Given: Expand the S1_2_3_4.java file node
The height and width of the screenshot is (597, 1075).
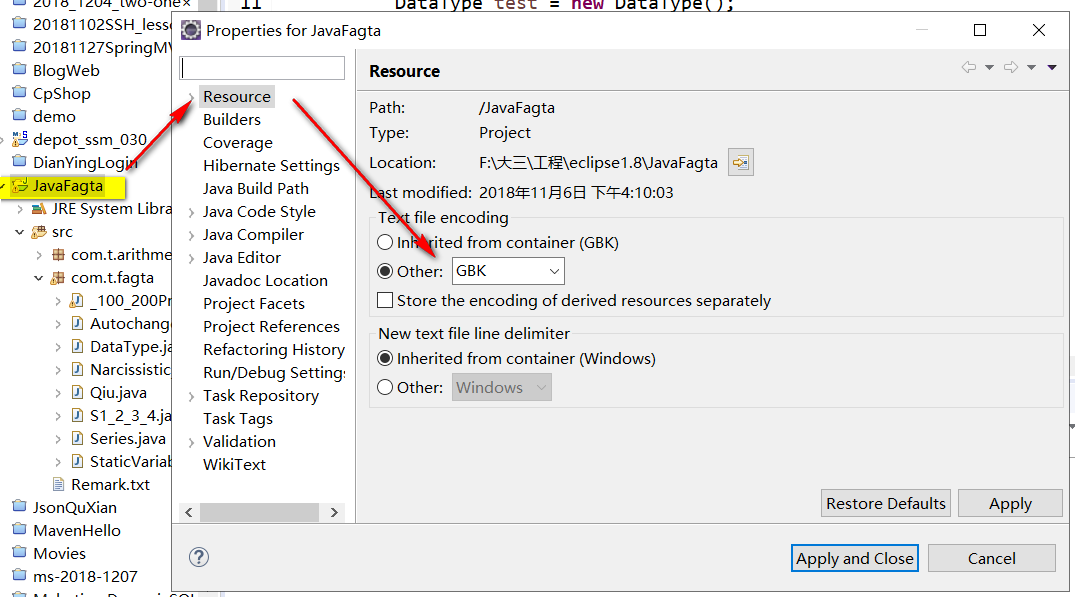Looking at the screenshot, I should [58, 416].
